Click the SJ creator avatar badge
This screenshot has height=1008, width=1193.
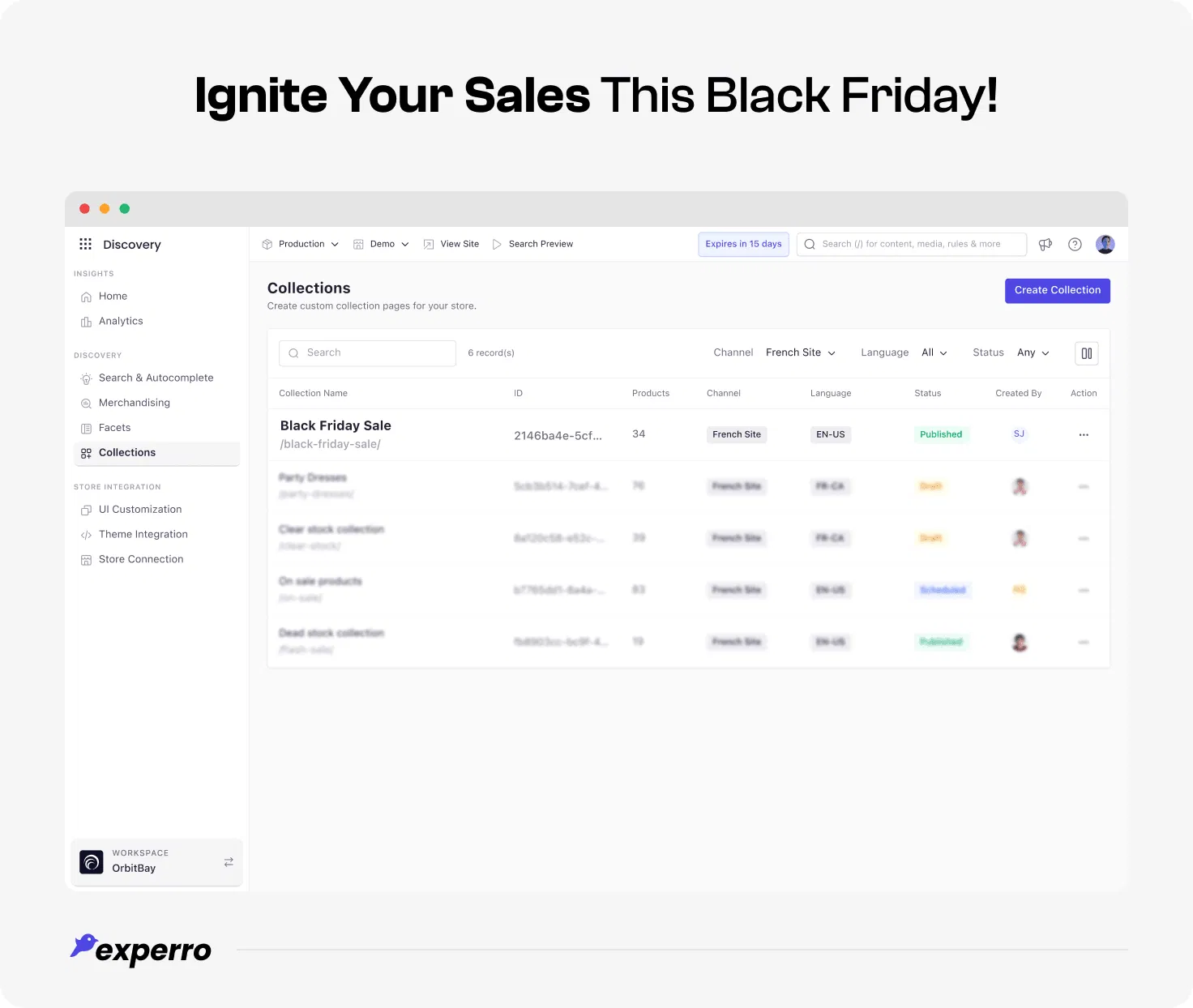click(x=1019, y=434)
